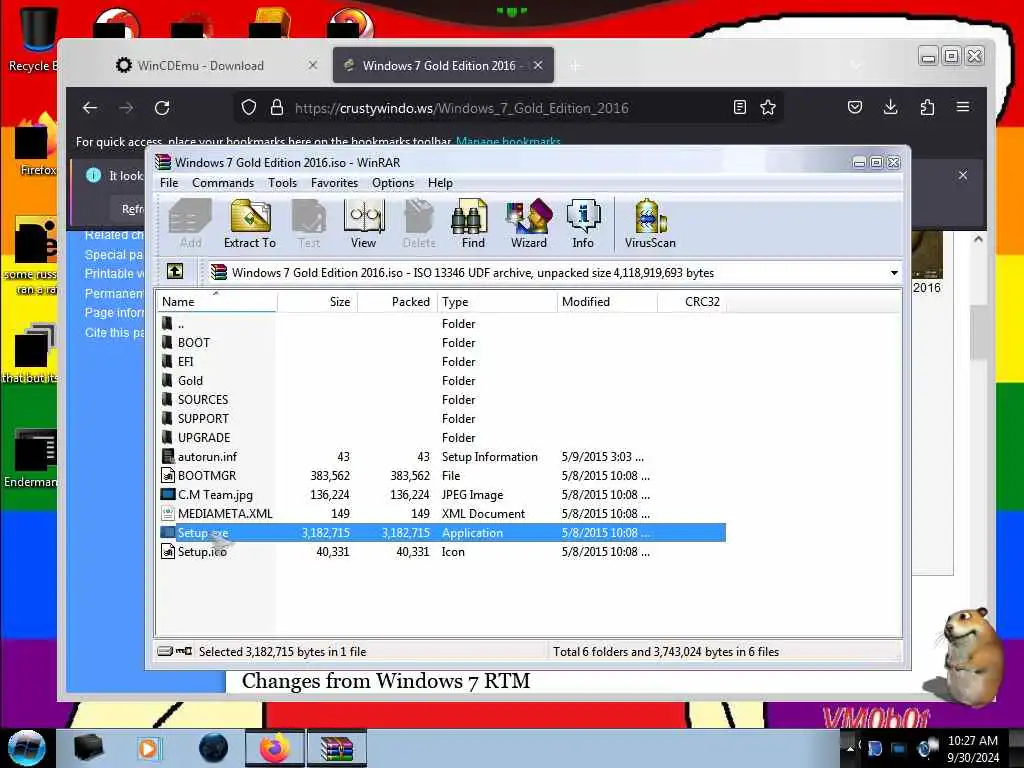
Task: Select Setup.ico file
Action: pyautogui.click(x=442, y=552)
